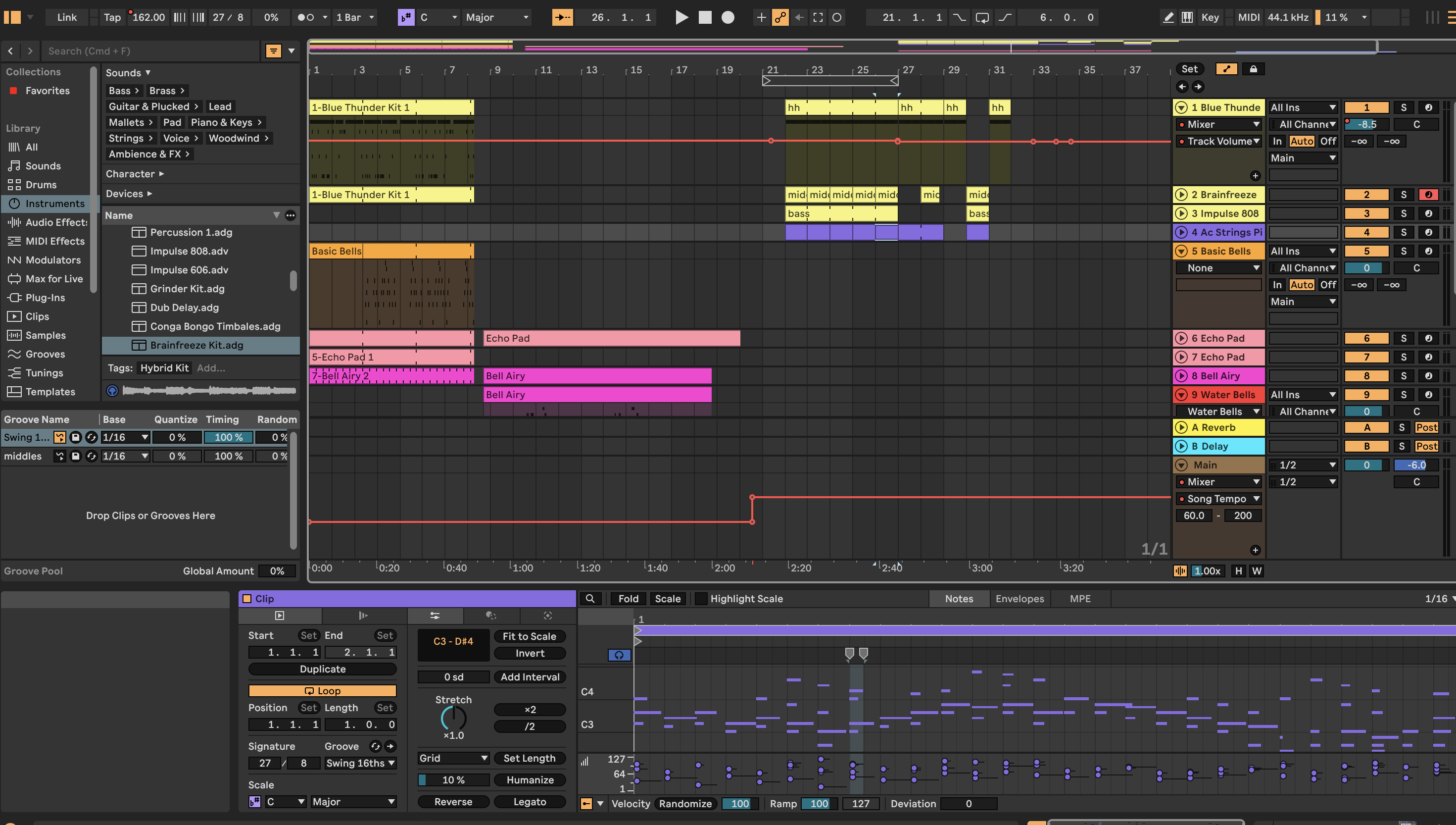Viewport: 1456px width, 825px height.
Task: Click the Fit to Scale button
Action: tap(530, 636)
